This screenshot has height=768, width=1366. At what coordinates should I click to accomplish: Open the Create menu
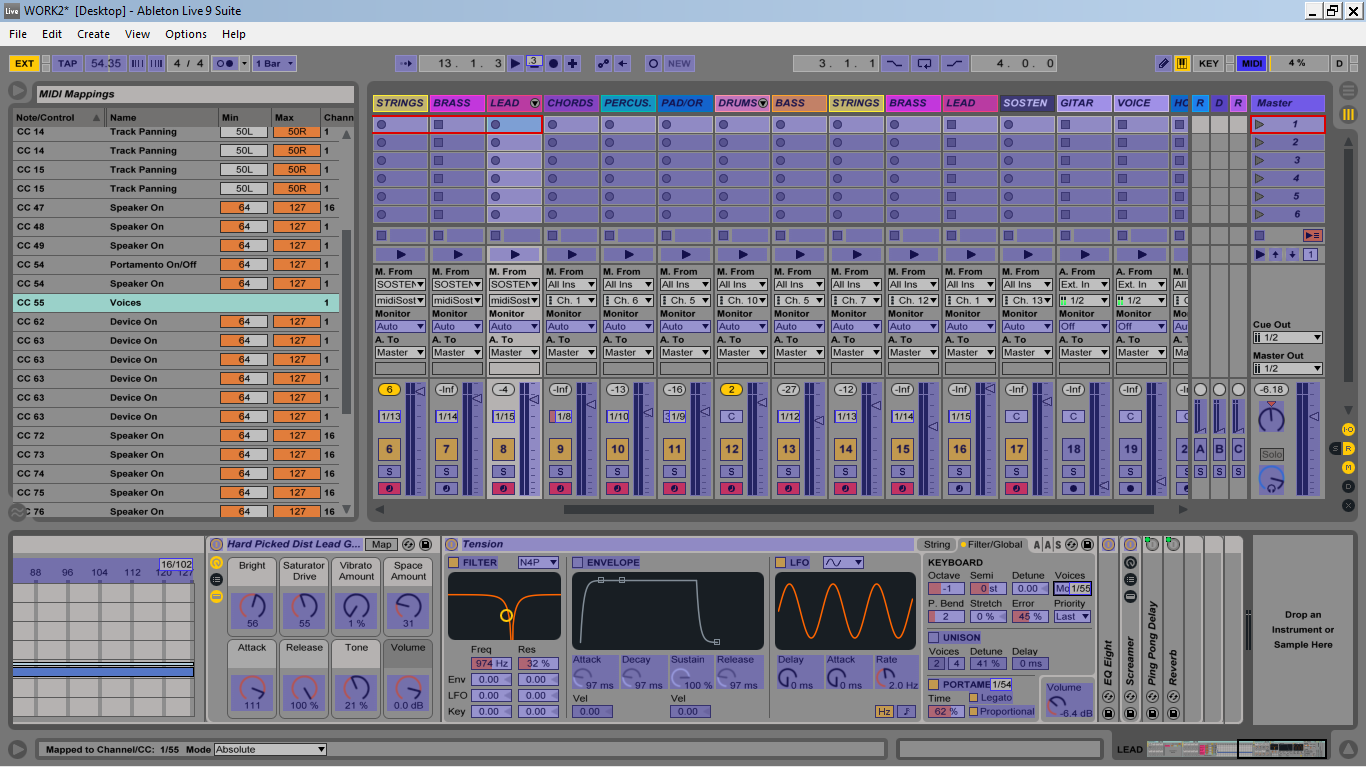[x=93, y=34]
